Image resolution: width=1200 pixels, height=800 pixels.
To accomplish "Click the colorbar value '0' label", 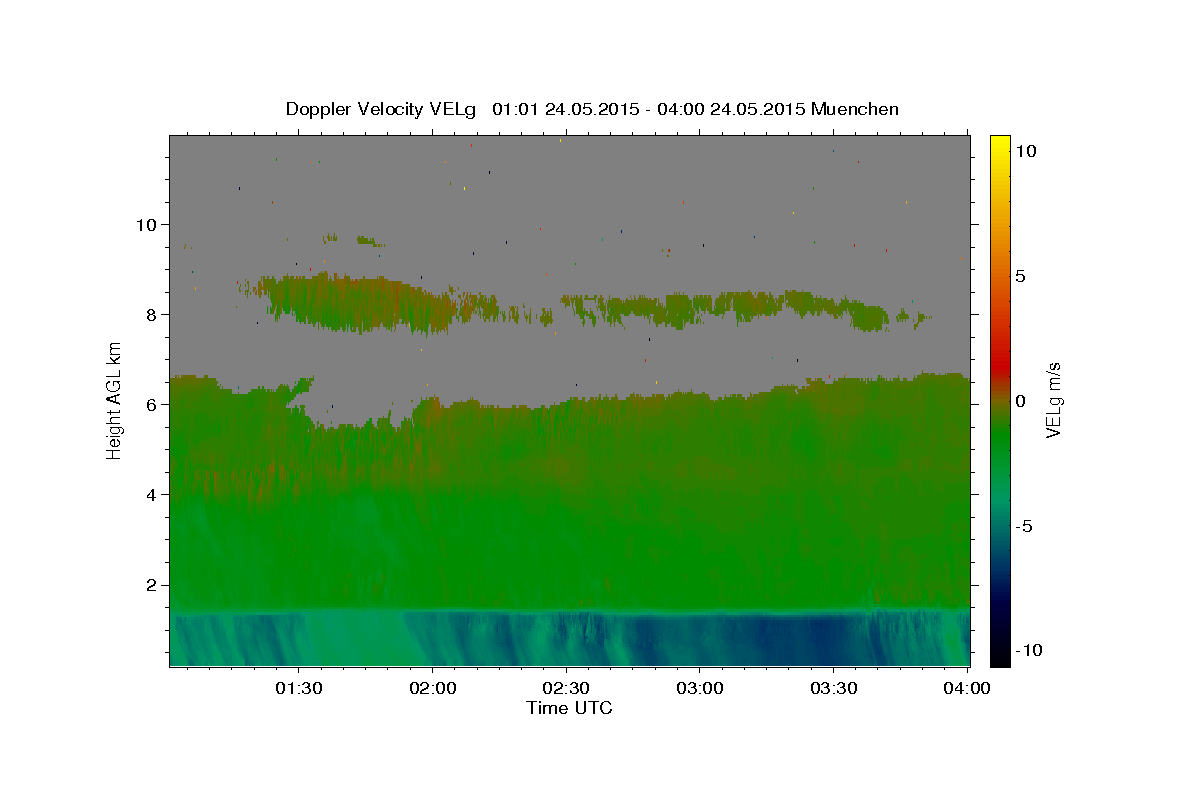I will (x=1020, y=401).
